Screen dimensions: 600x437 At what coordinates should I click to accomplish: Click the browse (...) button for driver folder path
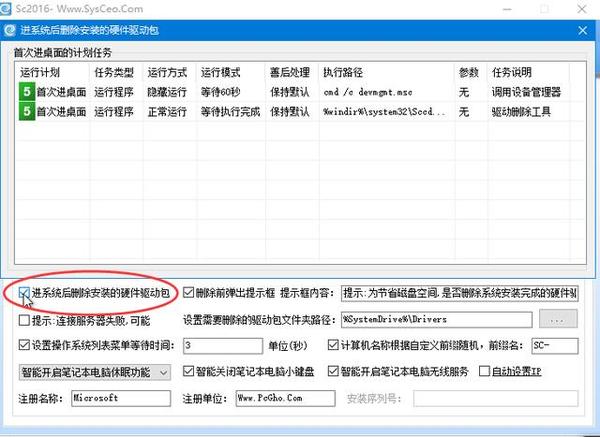tap(558, 319)
